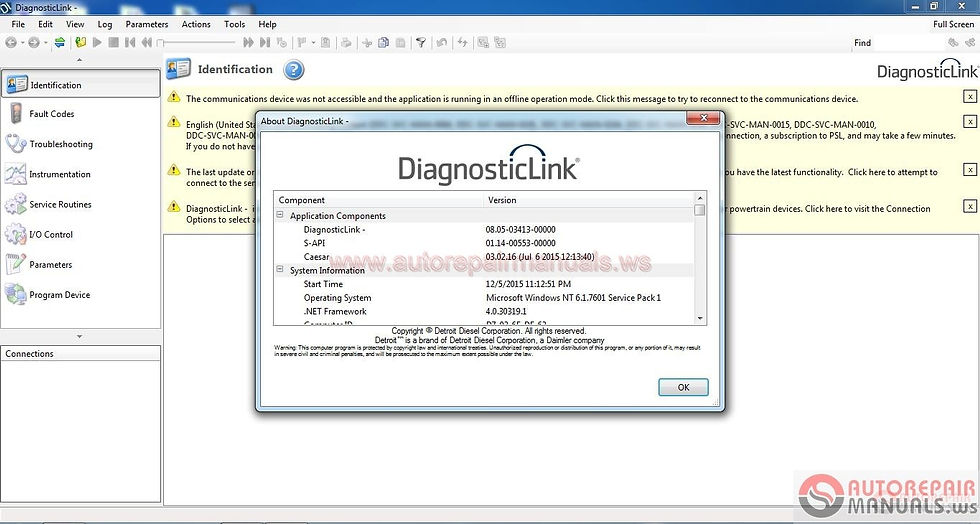Open the Parameters menu
The height and width of the screenshot is (524, 980).
point(147,24)
